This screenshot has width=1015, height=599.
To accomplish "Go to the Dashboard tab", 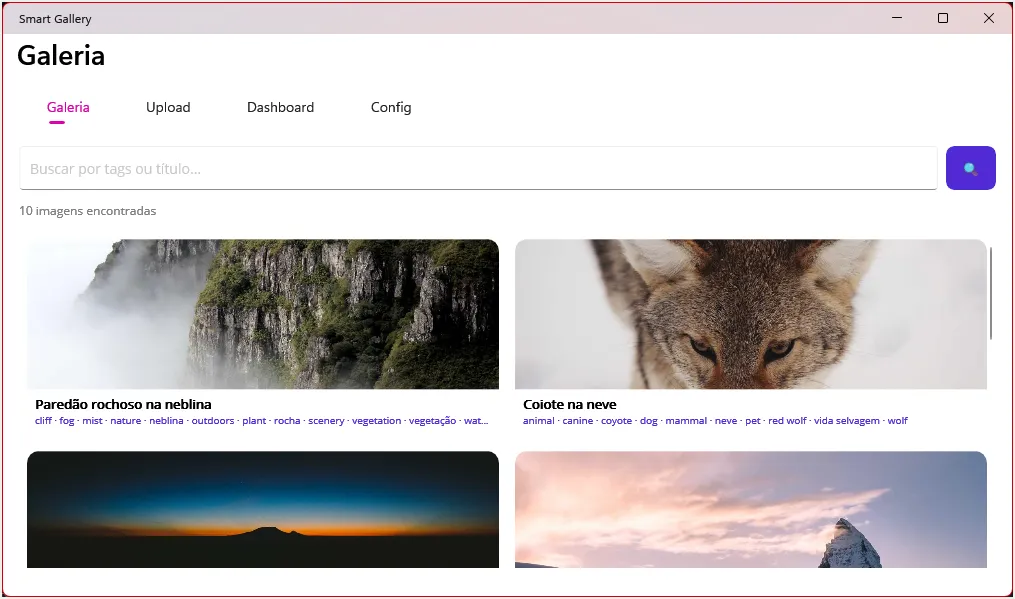I will [280, 107].
